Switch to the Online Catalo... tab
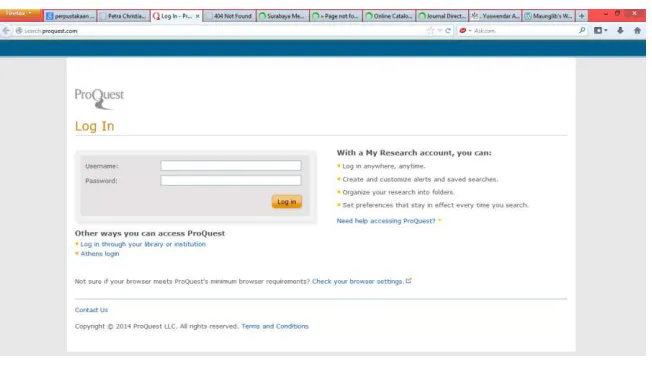The width and height of the screenshot is (652, 368). click(x=389, y=16)
